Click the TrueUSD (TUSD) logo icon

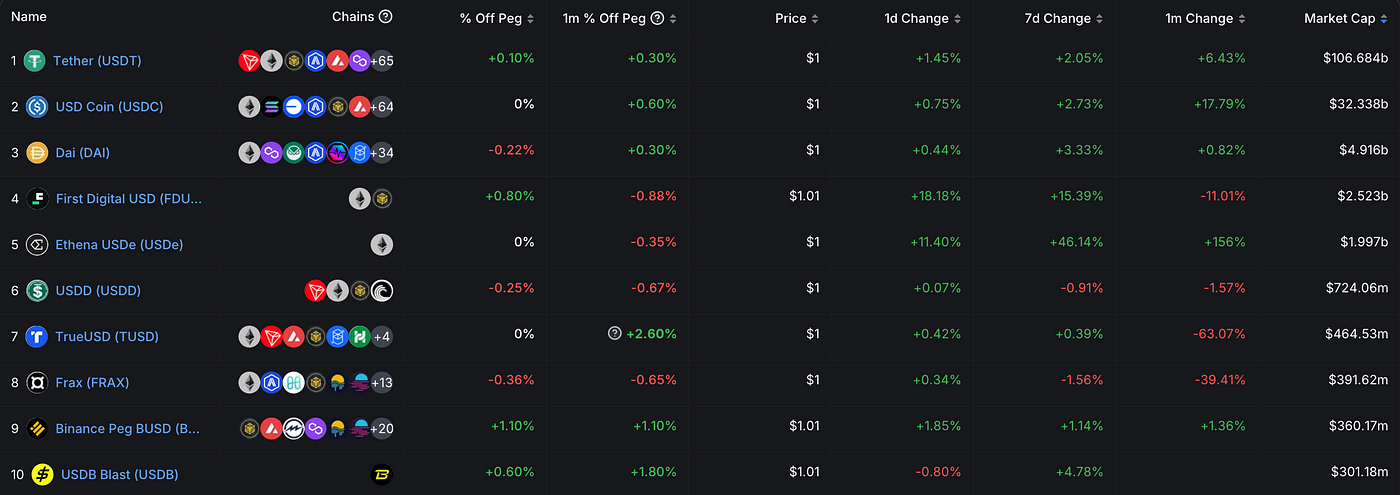tap(37, 337)
